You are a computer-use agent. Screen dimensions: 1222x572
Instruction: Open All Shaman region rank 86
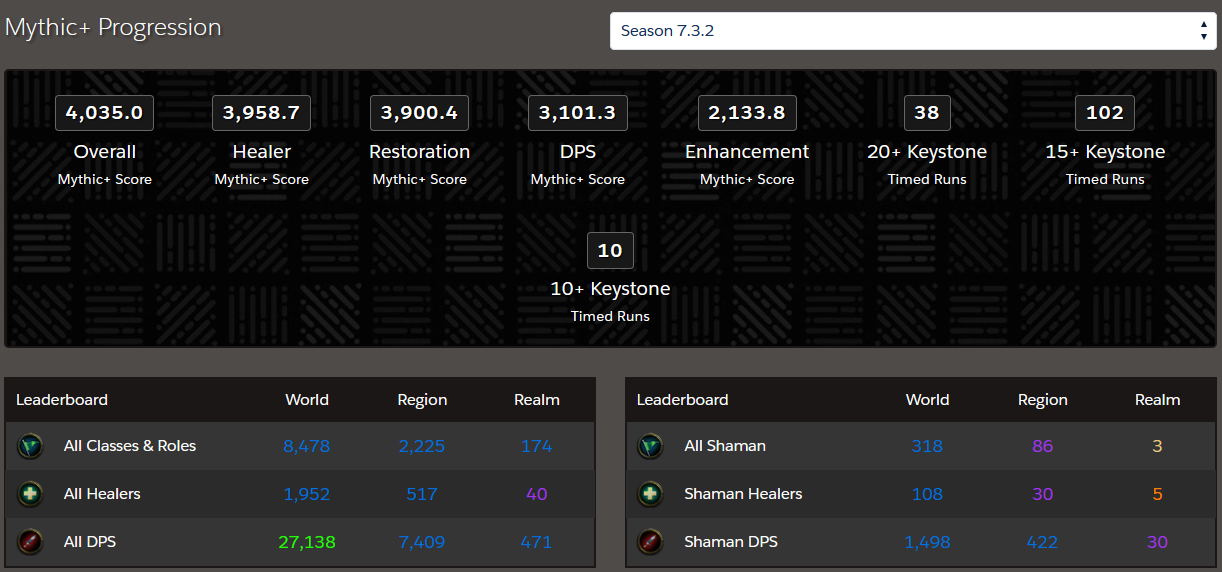pyautogui.click(x=1043, y=446)
